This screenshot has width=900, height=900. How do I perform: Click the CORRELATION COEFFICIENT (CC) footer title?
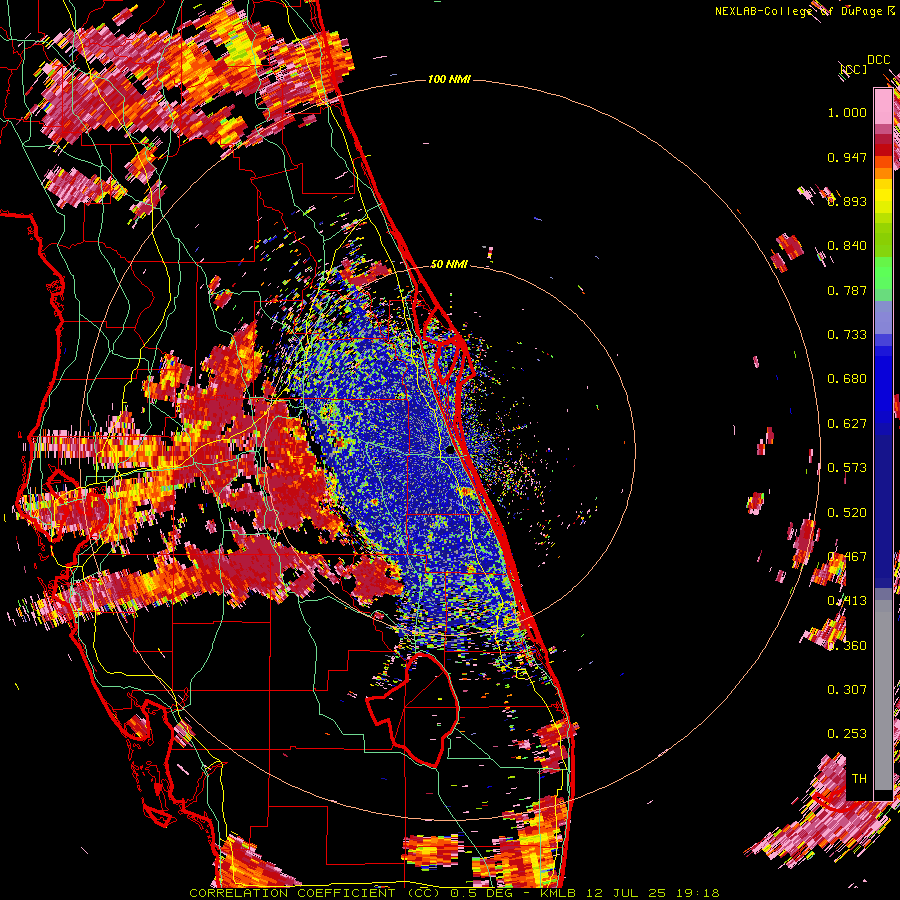315,893
